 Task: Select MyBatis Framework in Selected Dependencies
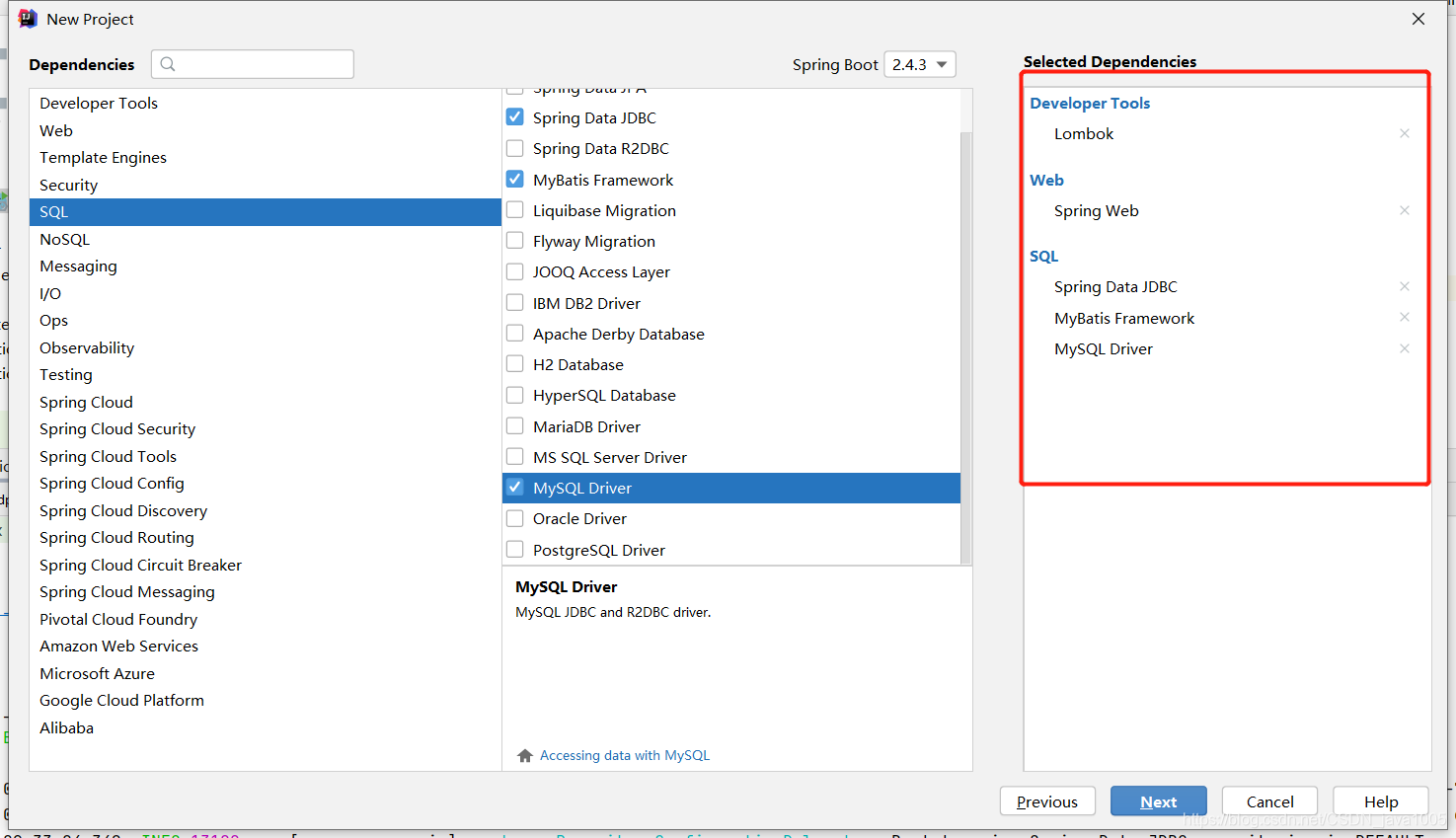pos(1124,318)
